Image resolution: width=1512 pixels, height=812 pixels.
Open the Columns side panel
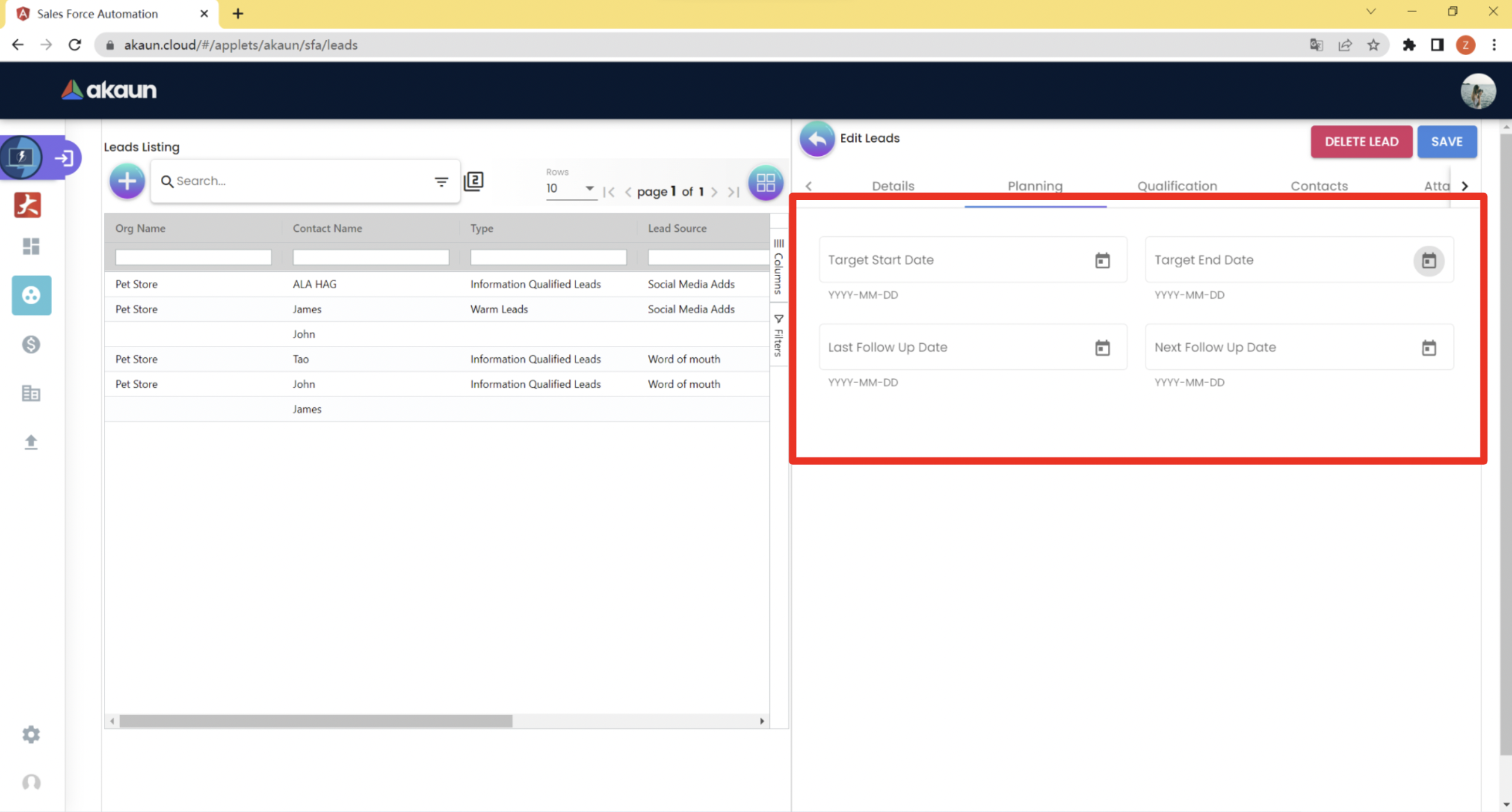click(779, 266)
